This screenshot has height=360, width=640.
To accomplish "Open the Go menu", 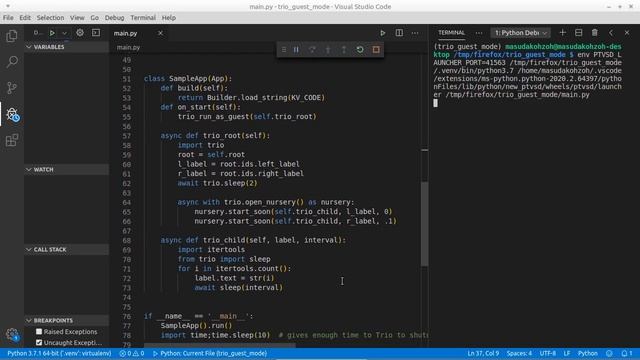I will pos(94,18).
